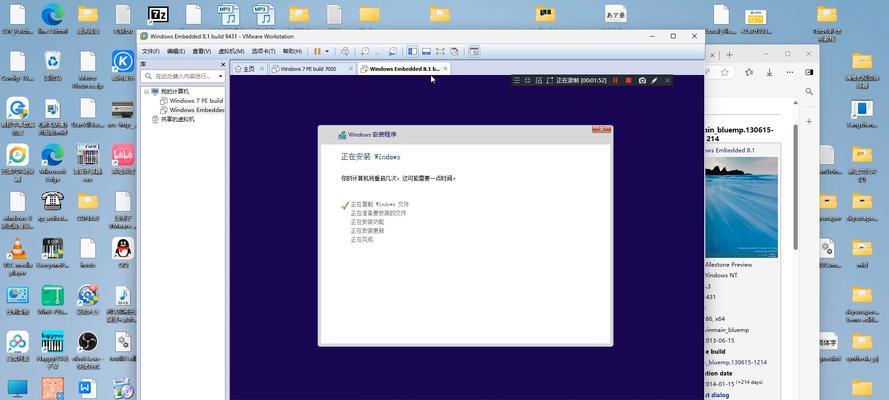Click the 正在安装 Windows heading text
Image resolution: width=889 pixels, height=400 pixels.
(x=370, y=157)
